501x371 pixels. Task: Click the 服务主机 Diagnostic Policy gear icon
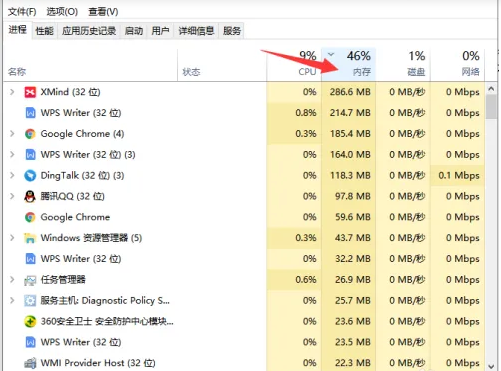coord(30,301)
